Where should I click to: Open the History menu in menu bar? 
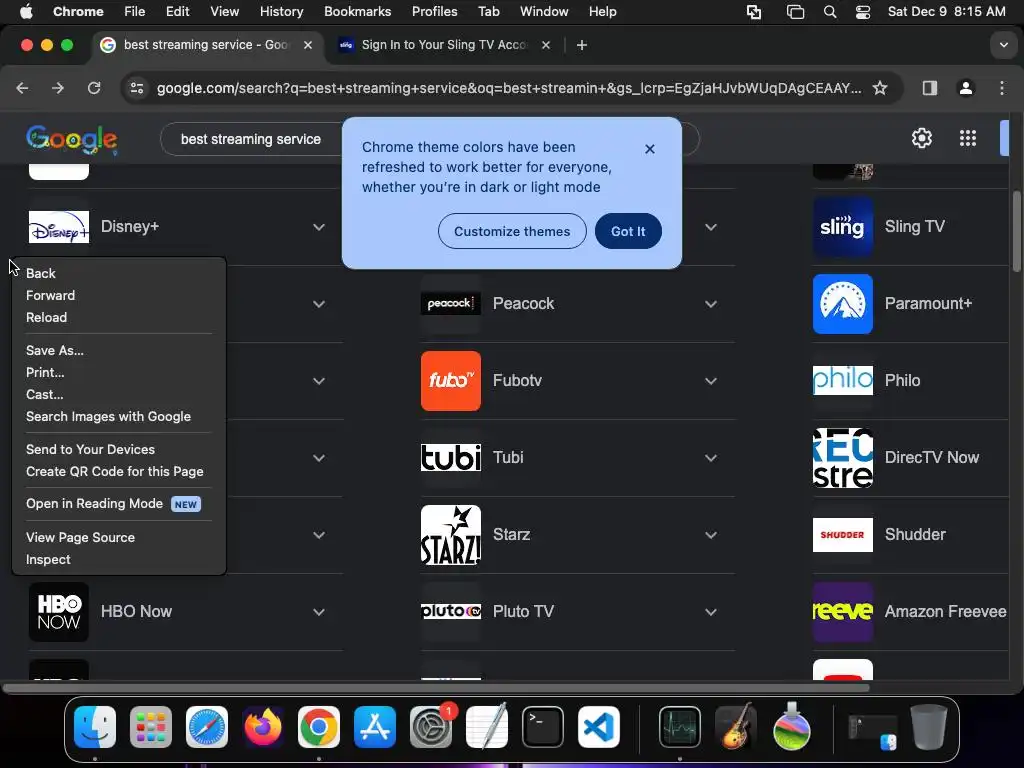281,12
